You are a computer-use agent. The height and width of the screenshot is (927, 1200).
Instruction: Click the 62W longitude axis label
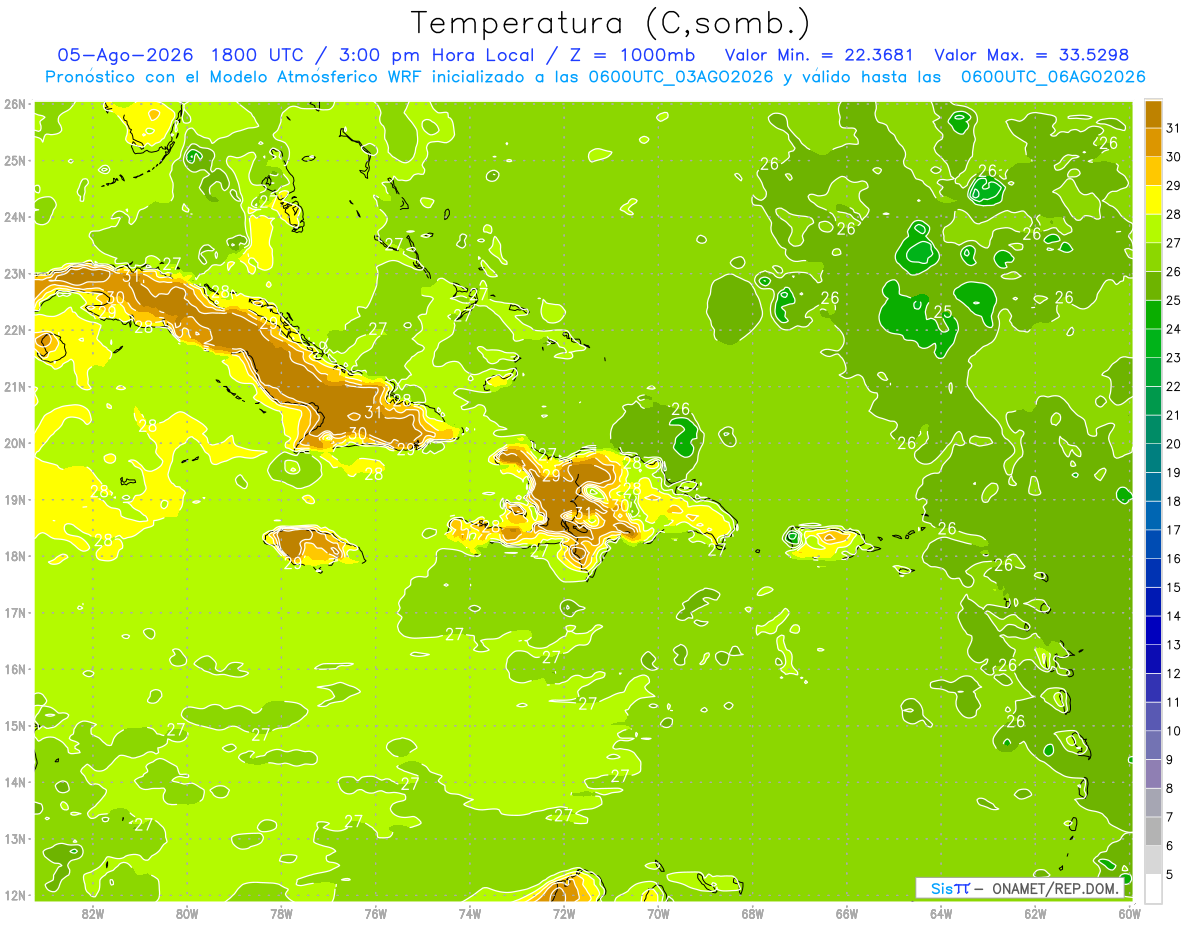(1035, 913)
